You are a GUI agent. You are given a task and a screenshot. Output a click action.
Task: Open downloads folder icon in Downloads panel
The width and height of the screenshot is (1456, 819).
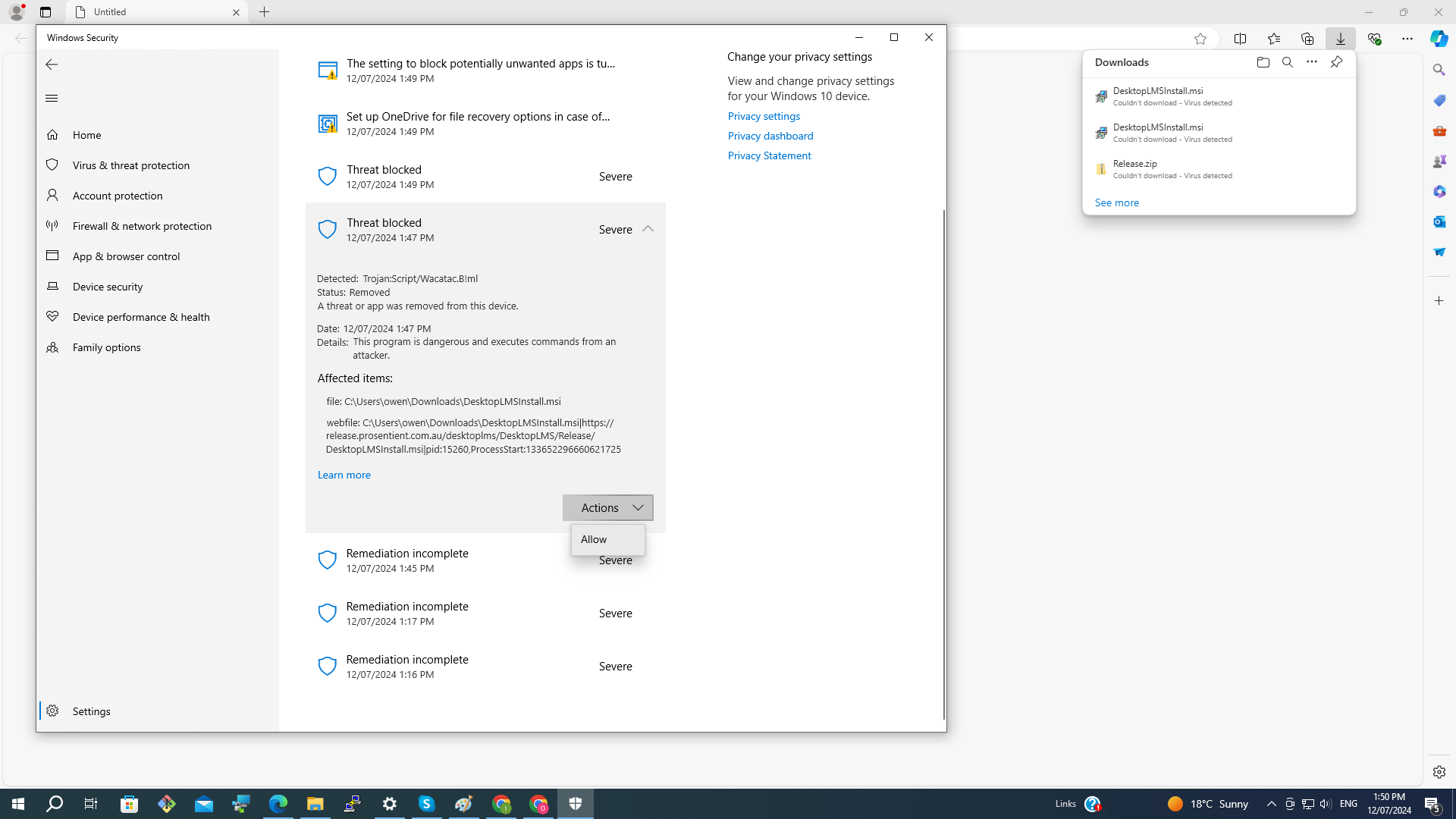pyautogui.click(x=1263, y=62)
